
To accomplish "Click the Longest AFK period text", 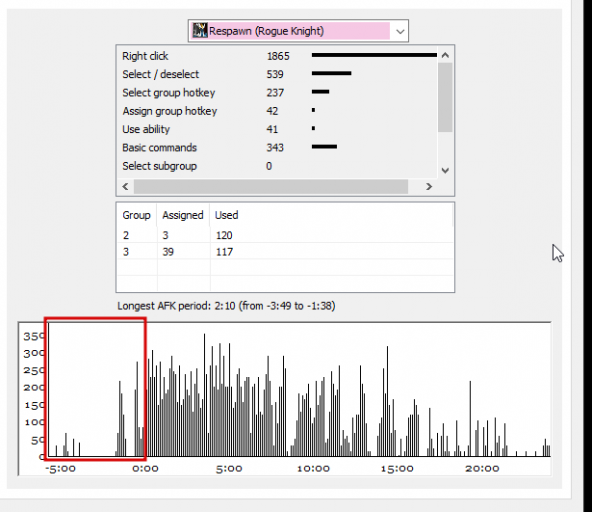I will coord(226,305).
